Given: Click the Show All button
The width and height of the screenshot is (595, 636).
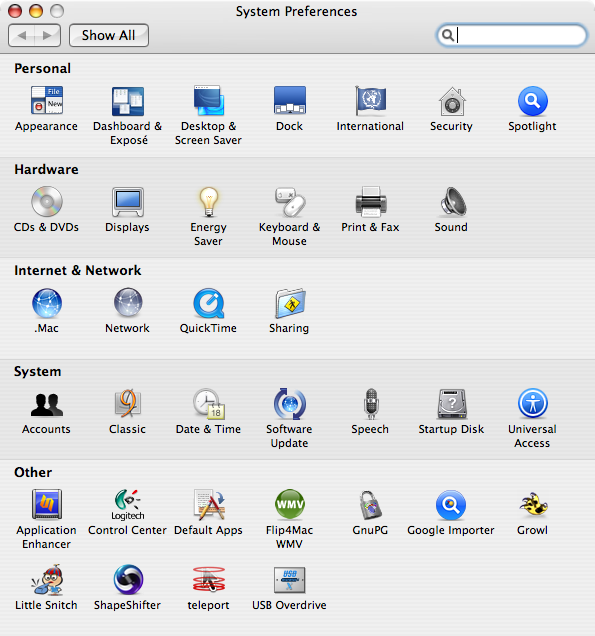Looking at the screenshot, I should click(109, 35).
